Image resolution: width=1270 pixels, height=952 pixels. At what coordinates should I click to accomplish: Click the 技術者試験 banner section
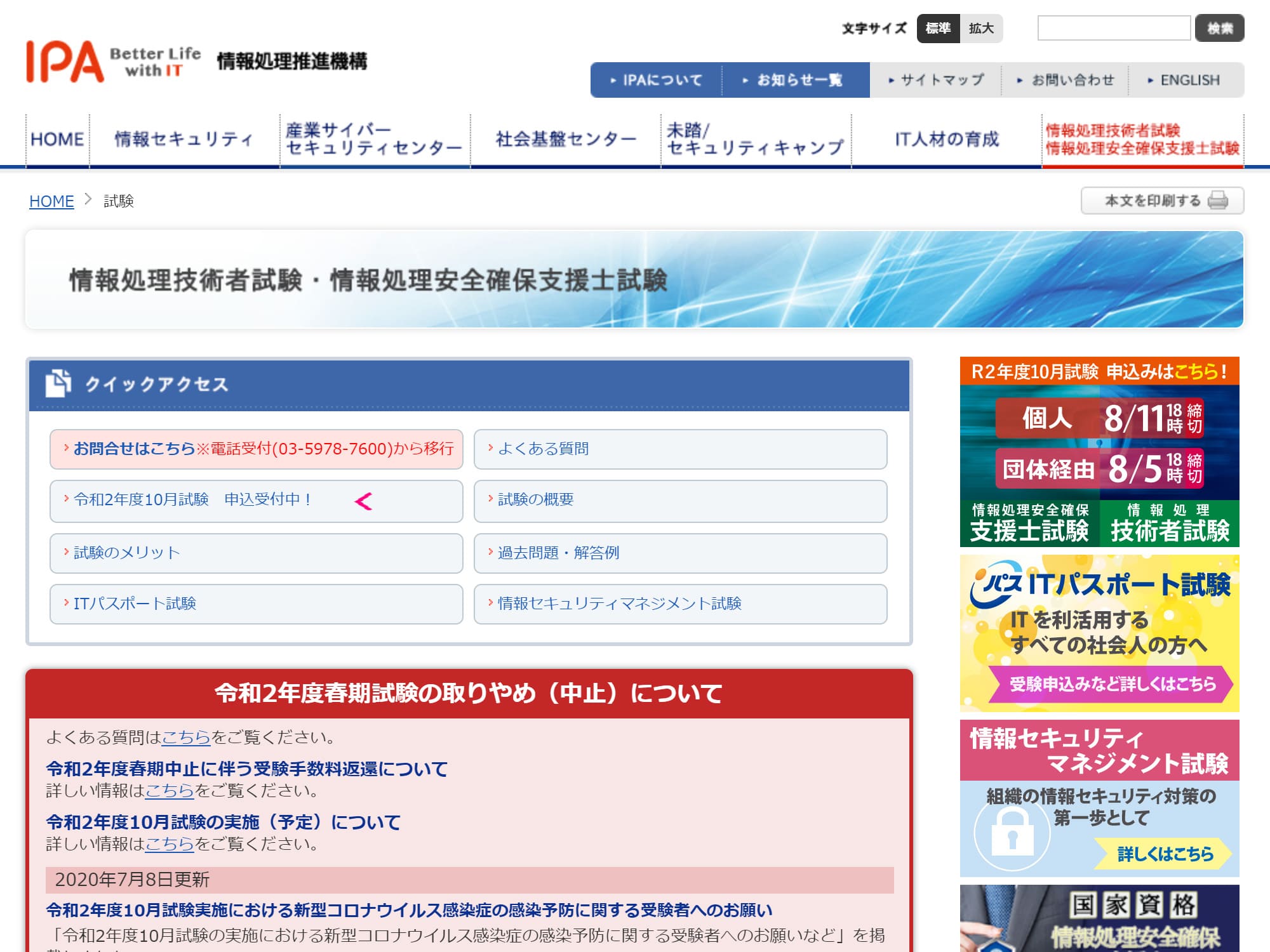[1170, 523]
